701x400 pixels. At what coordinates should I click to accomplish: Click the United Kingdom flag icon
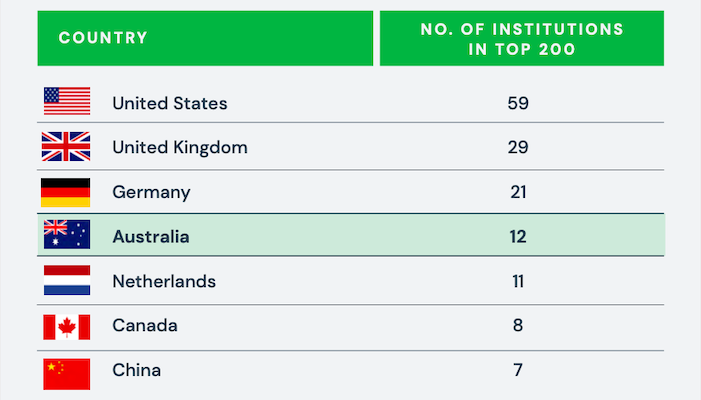[x=66, y=147]
